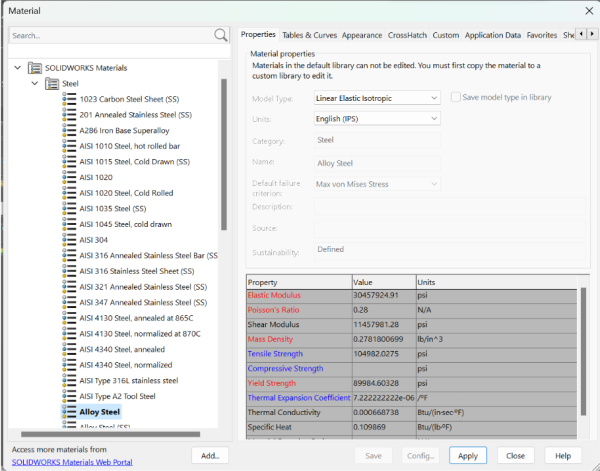
Task: Click in the material search field
Action: pos(110,35)
